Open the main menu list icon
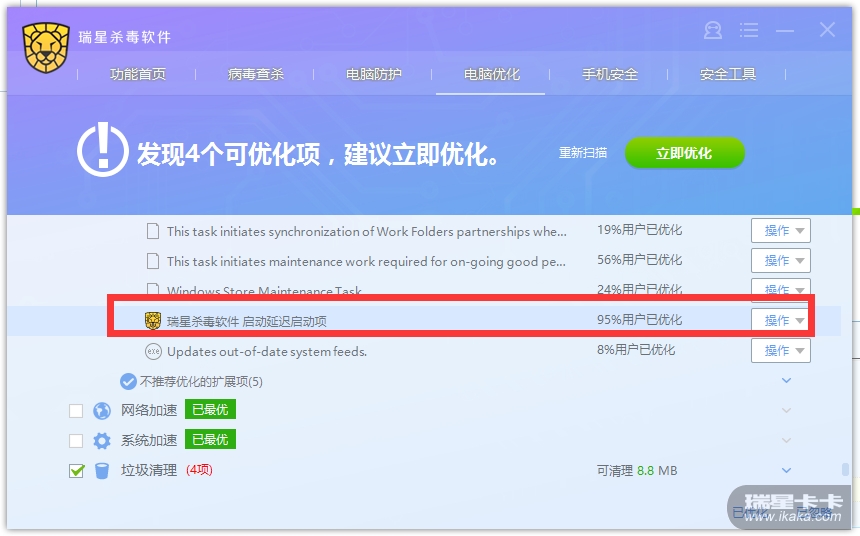This screenshot has width=860, height=536. pos(749,30)
